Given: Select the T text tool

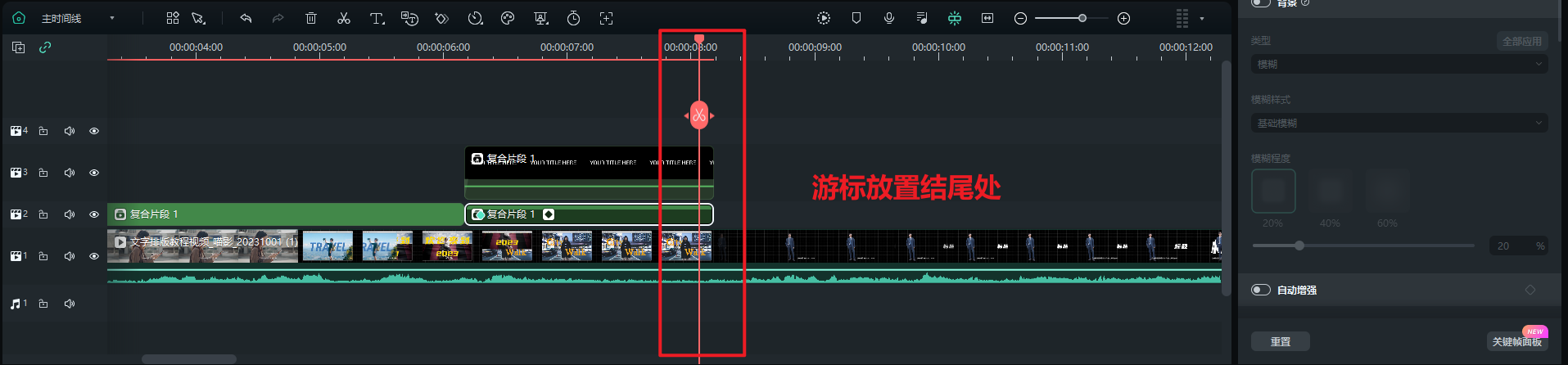Looking at the screenshot, I should click(377, 18).
